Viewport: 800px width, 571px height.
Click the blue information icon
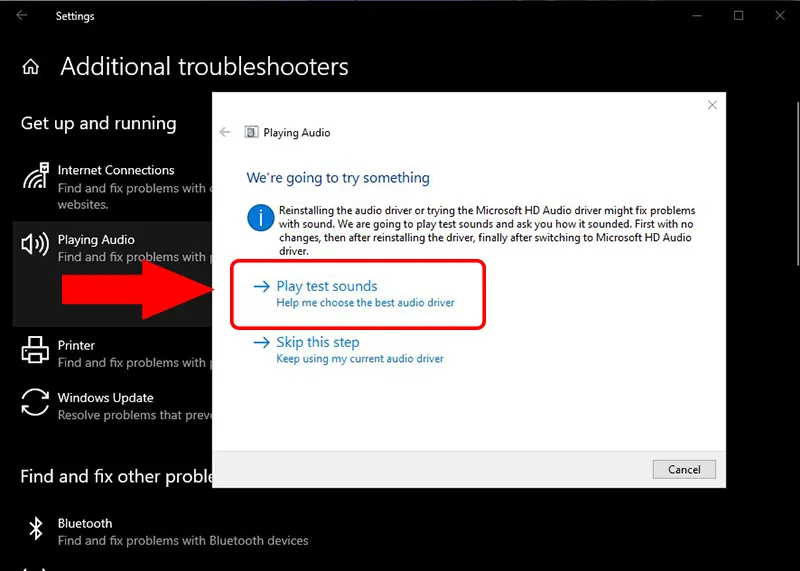click(x=260, y=217)
